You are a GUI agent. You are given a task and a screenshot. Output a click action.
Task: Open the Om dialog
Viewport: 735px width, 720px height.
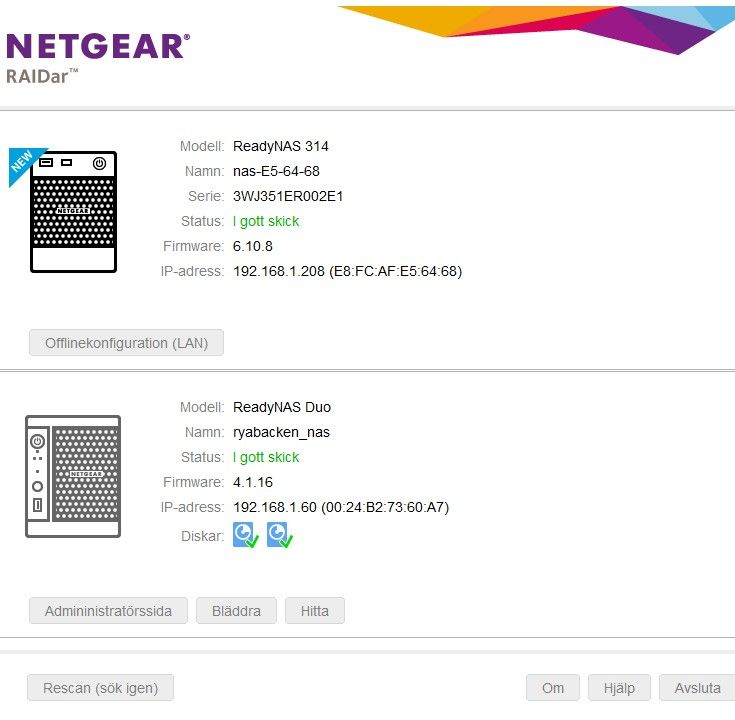pos(553,688)
